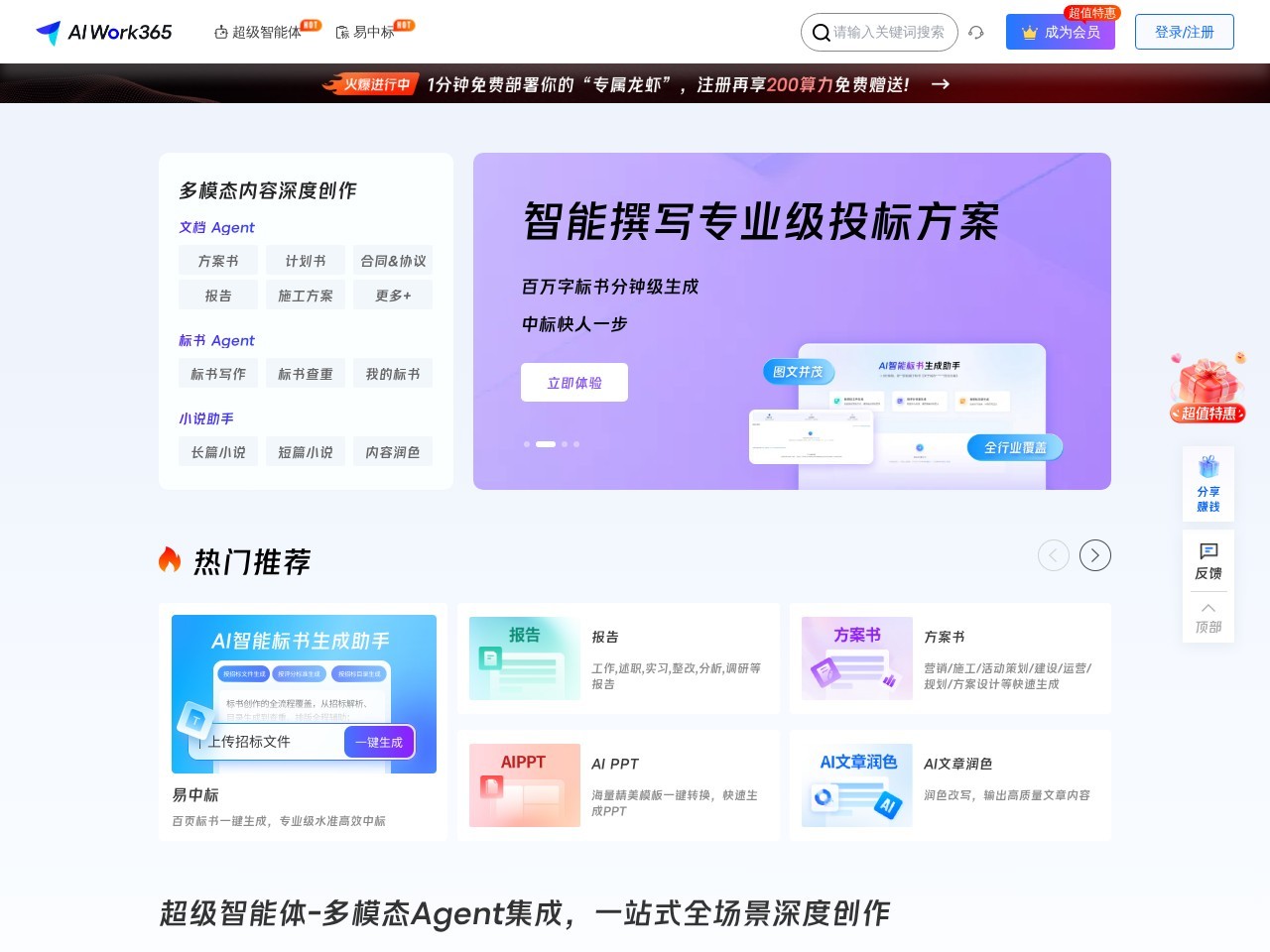Click 立即体验 on the banner
The height and width of the screenshot is (952, 1270).
(x=574, y=383)
